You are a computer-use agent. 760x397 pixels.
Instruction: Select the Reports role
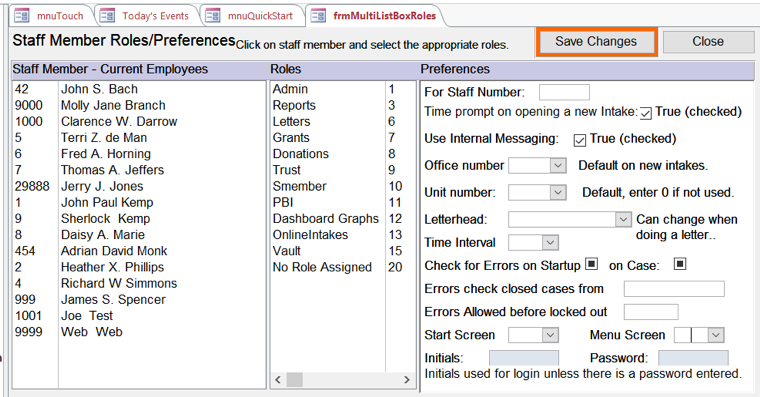343,105
